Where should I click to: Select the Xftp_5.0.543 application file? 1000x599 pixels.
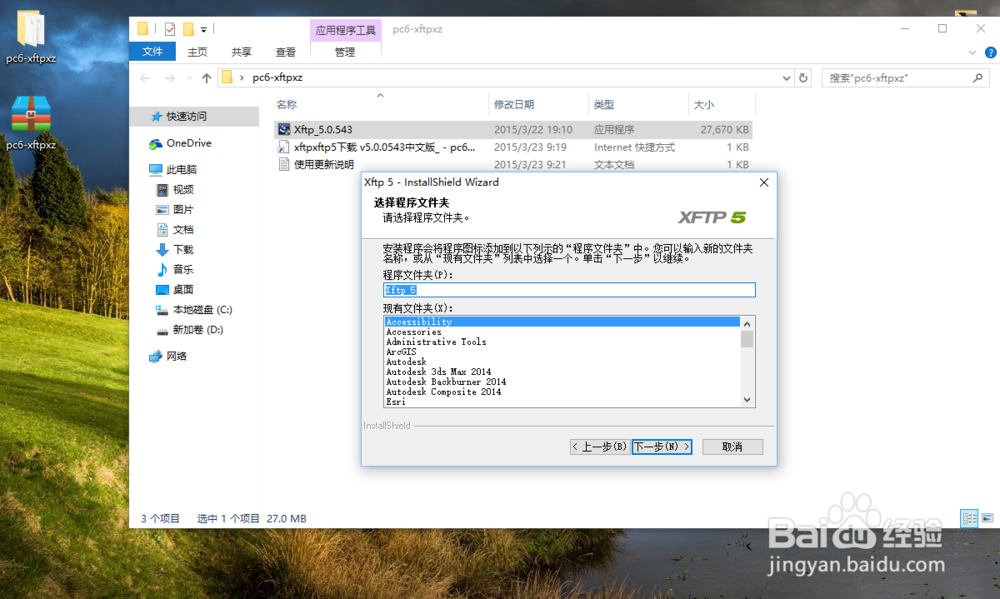[513, 129]
